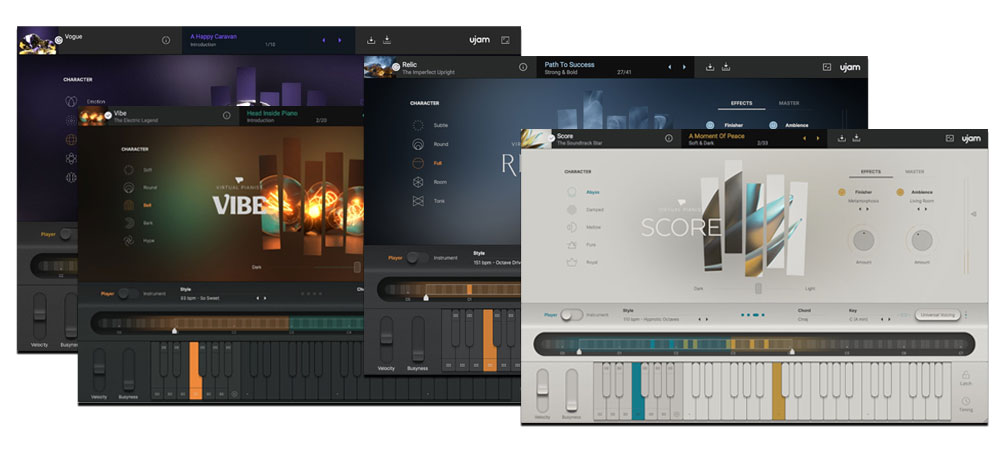This screenshot has height=454, width=1000.
Task: Switch to the Master tab in Score
Action: pos(915,172)
